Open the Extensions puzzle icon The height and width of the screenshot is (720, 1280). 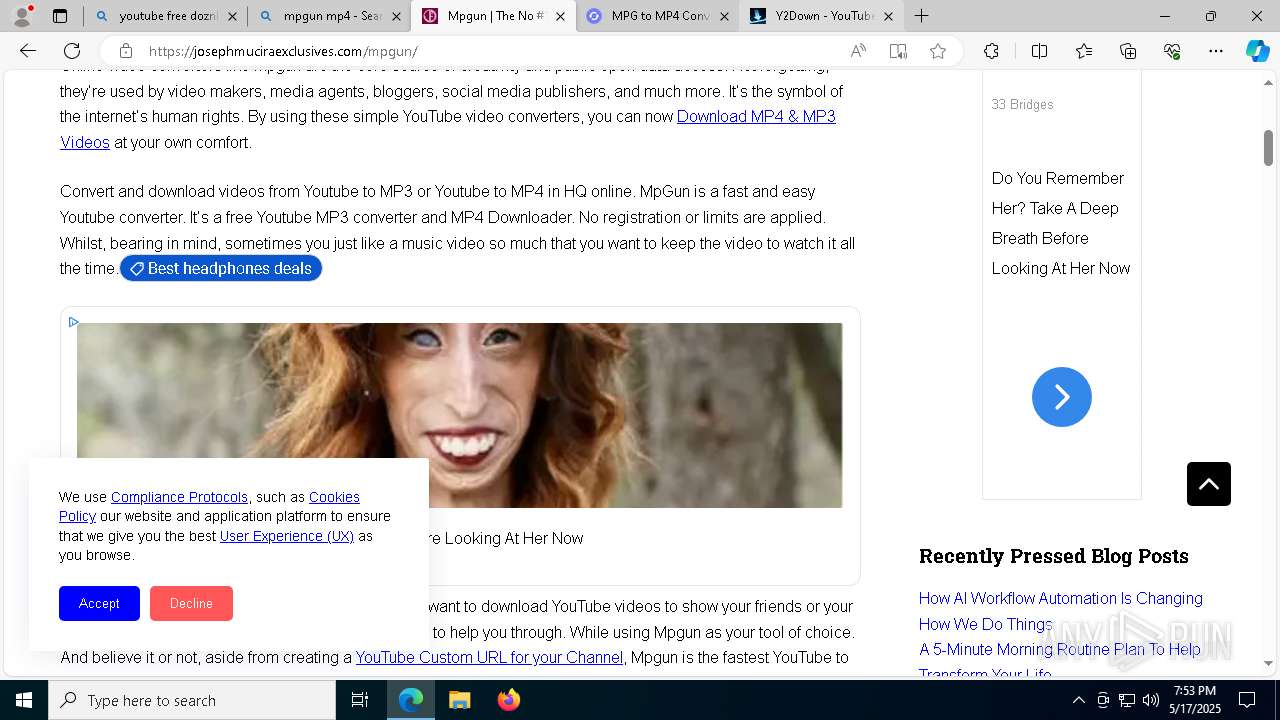pyautogui.click(x=991, y=51)
